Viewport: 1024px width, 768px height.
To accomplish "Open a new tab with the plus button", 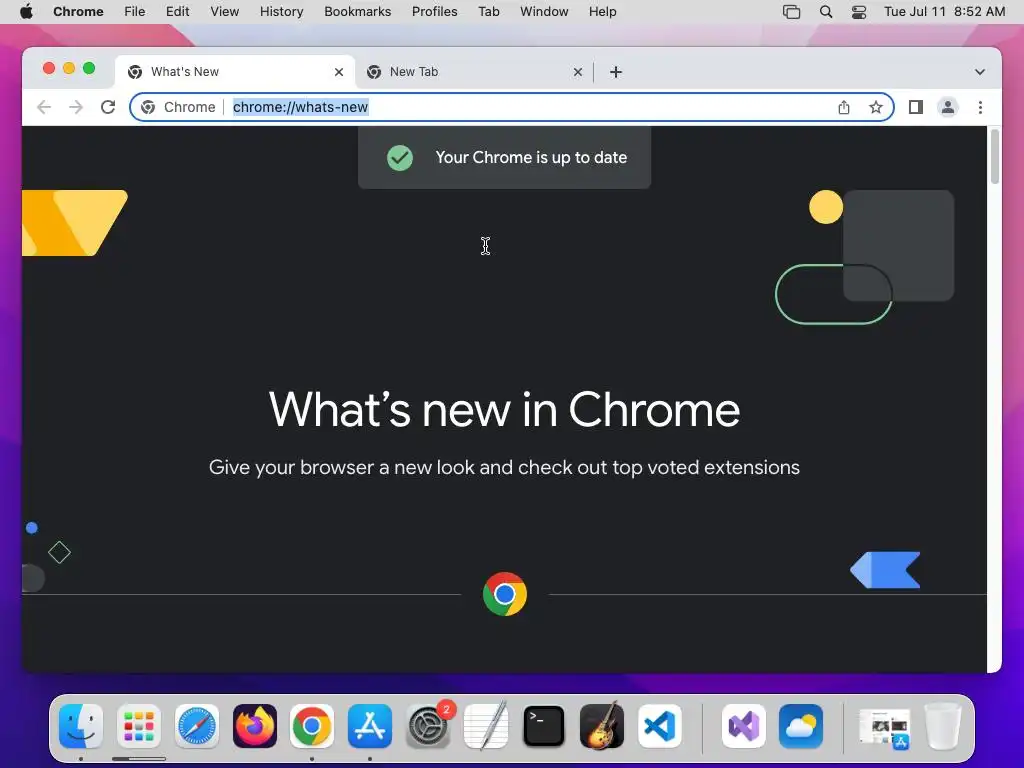I will tap(616, 72).
